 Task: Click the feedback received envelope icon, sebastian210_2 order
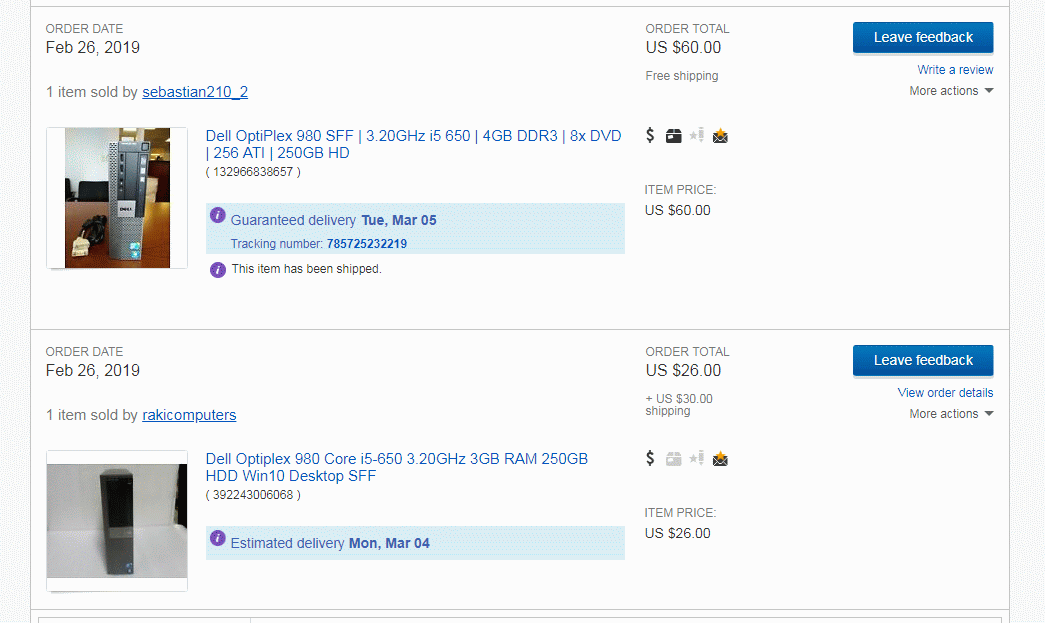tap(720, 136)
